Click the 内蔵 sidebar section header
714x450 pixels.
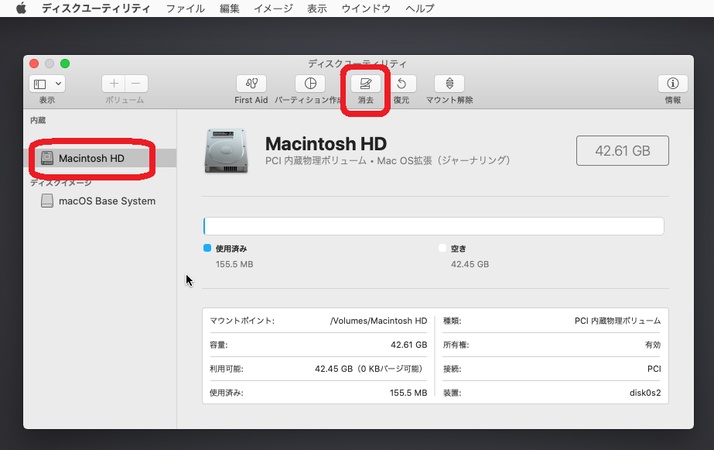pos(38,120)
